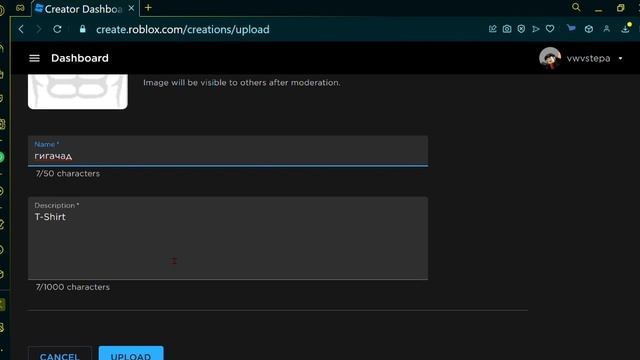The image size is (640, 360).
Task: Click the Description text area
Action: pyautogui.click(x=228, y=238)
